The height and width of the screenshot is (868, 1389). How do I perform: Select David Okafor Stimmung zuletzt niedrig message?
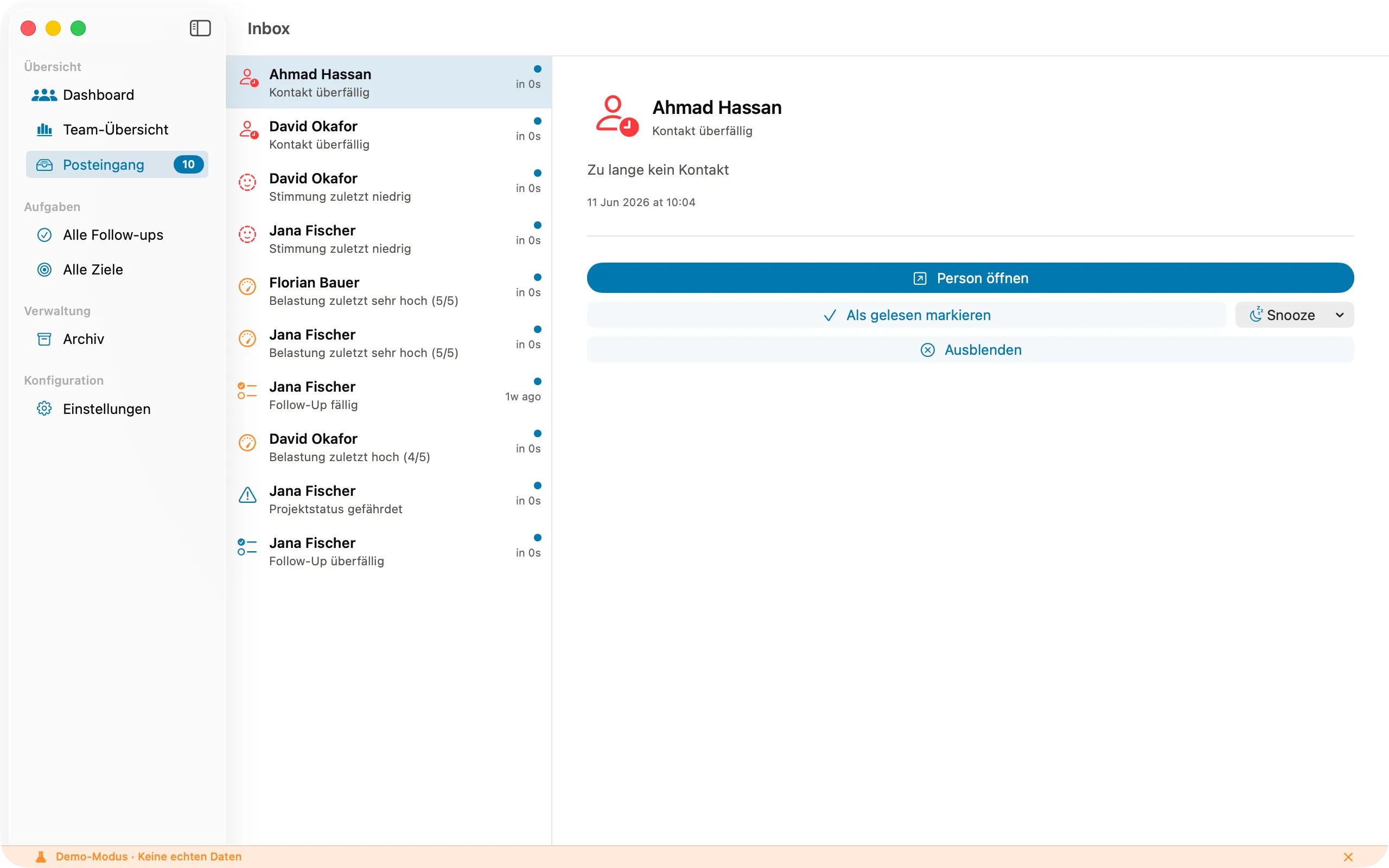388,187
